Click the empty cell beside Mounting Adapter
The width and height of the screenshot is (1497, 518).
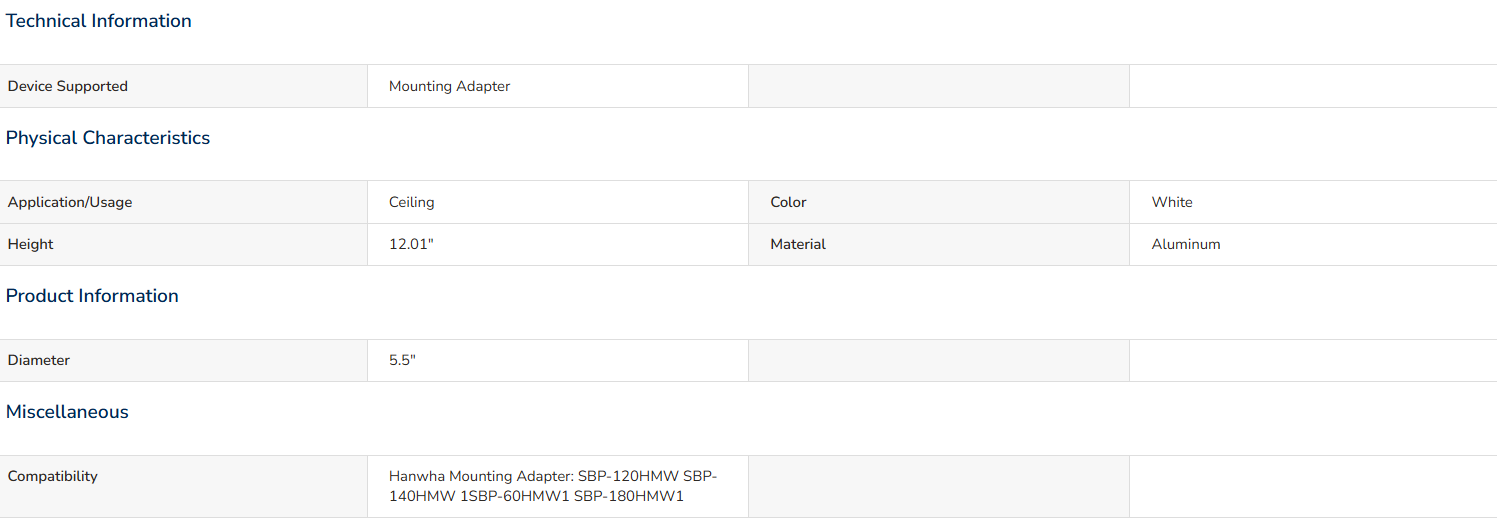[x=939, y=86]
